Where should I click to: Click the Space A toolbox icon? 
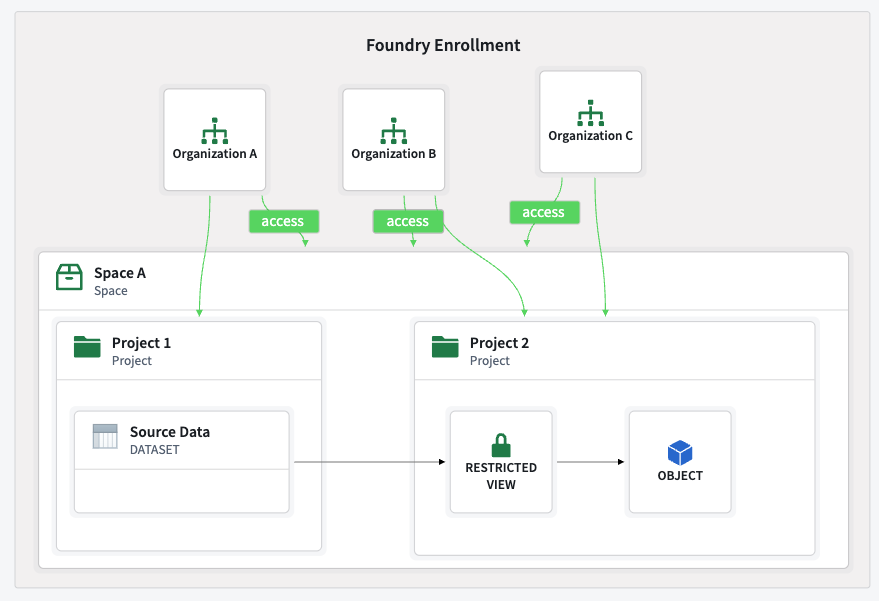pyautogui.click(x=69, y=277)
